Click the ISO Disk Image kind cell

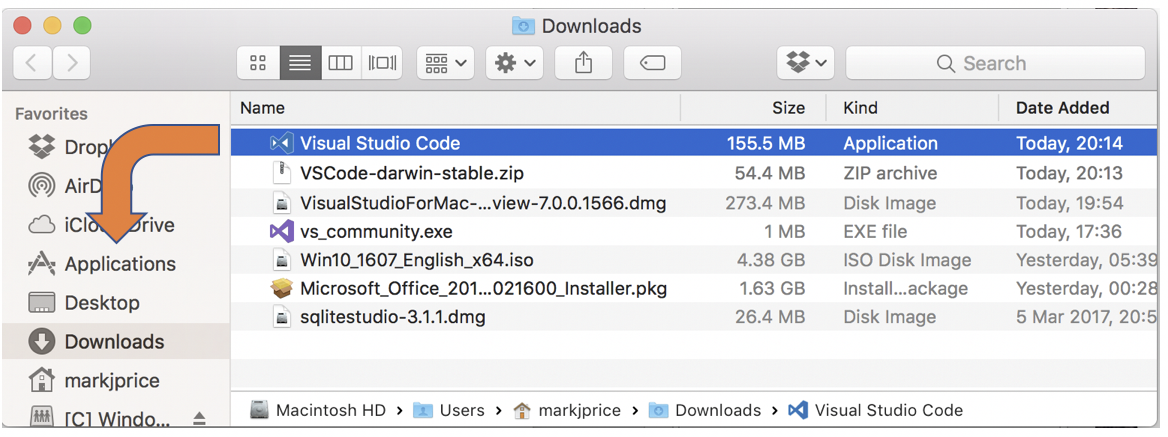907,261
